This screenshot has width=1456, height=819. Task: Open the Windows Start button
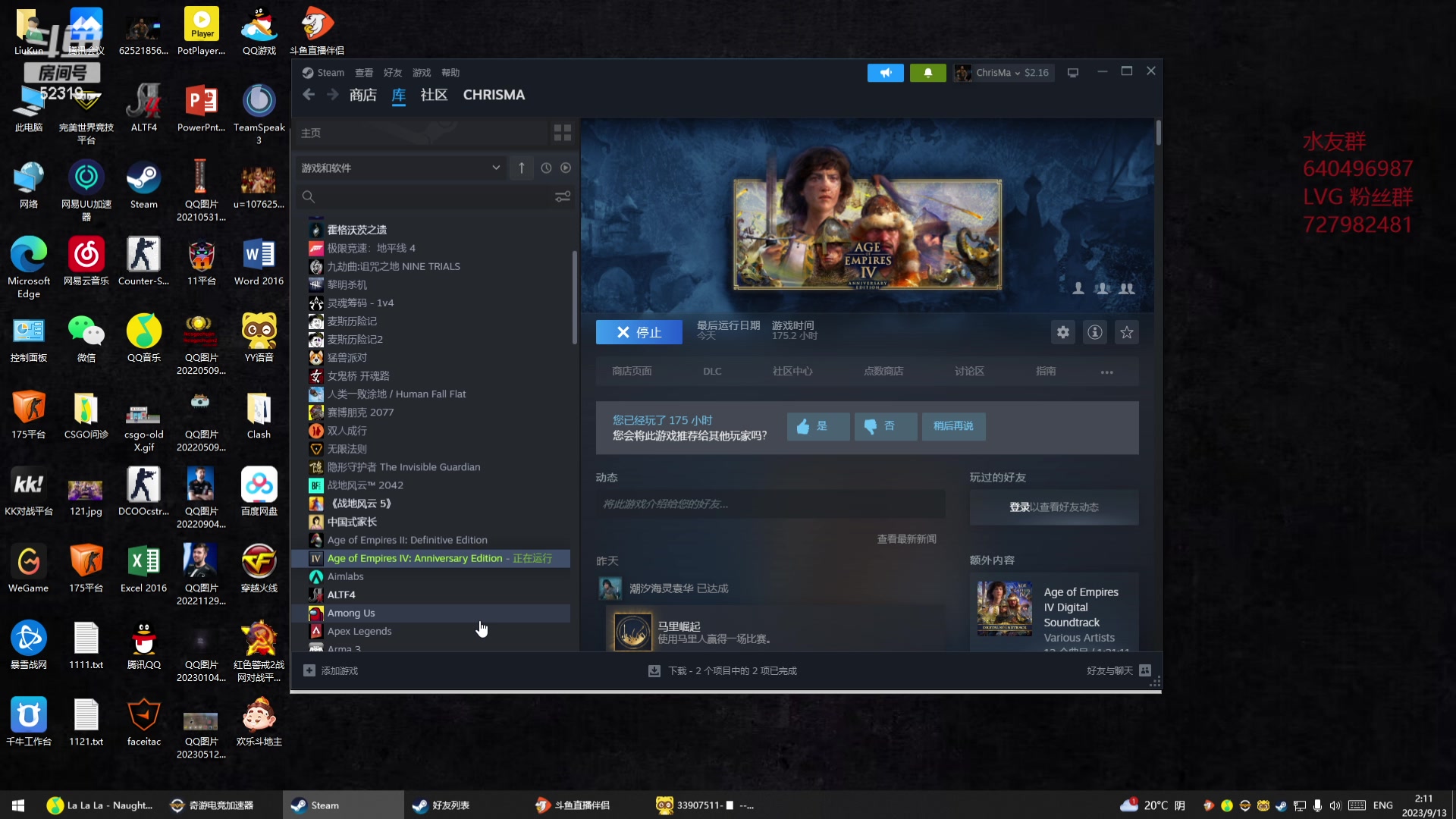(18, 805)
